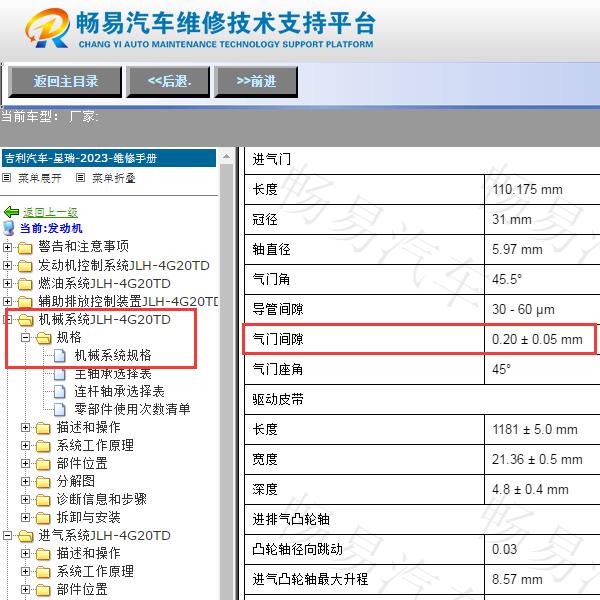600x600 pixels.
Task: Expand 系统工作原理 under 机械系统
Action: coord(25,445)
